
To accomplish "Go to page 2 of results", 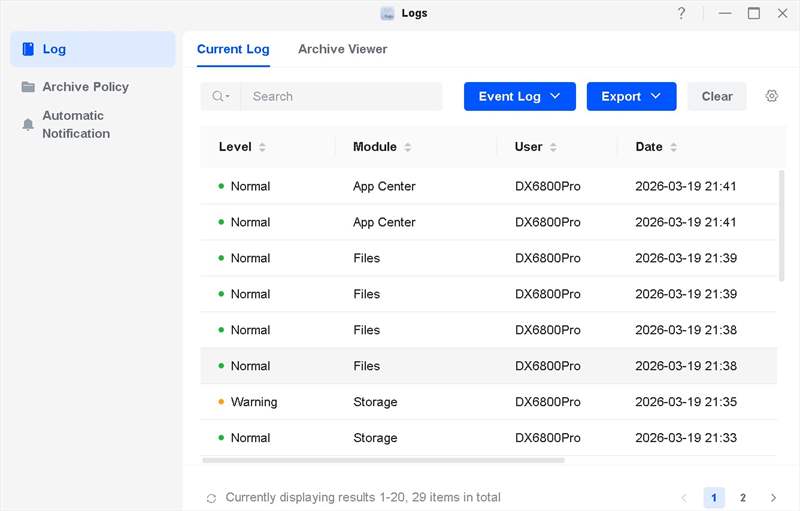I will (x=743, y=497).
